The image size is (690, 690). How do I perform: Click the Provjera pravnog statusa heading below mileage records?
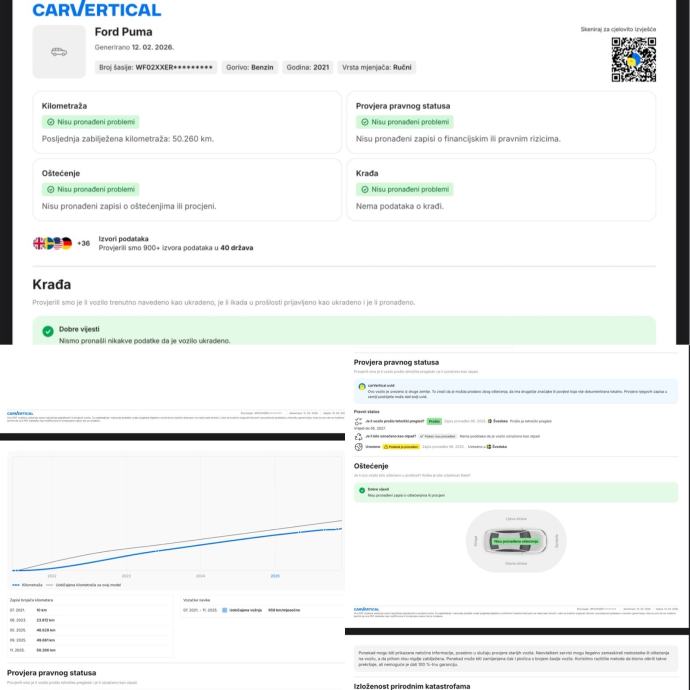(x=51, y=673)
